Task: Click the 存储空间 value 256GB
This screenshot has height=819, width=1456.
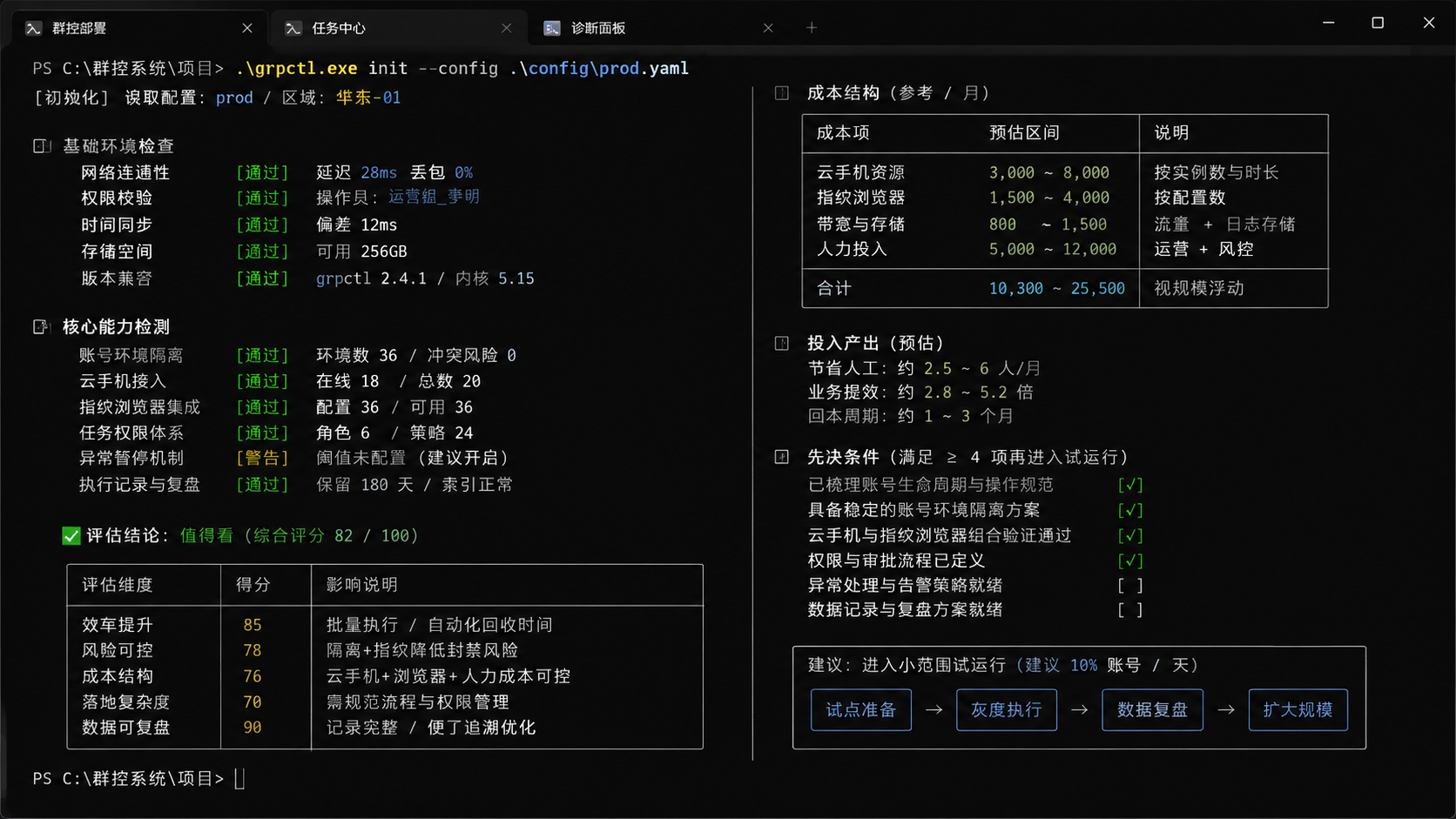Action: (x=384, y=252)
